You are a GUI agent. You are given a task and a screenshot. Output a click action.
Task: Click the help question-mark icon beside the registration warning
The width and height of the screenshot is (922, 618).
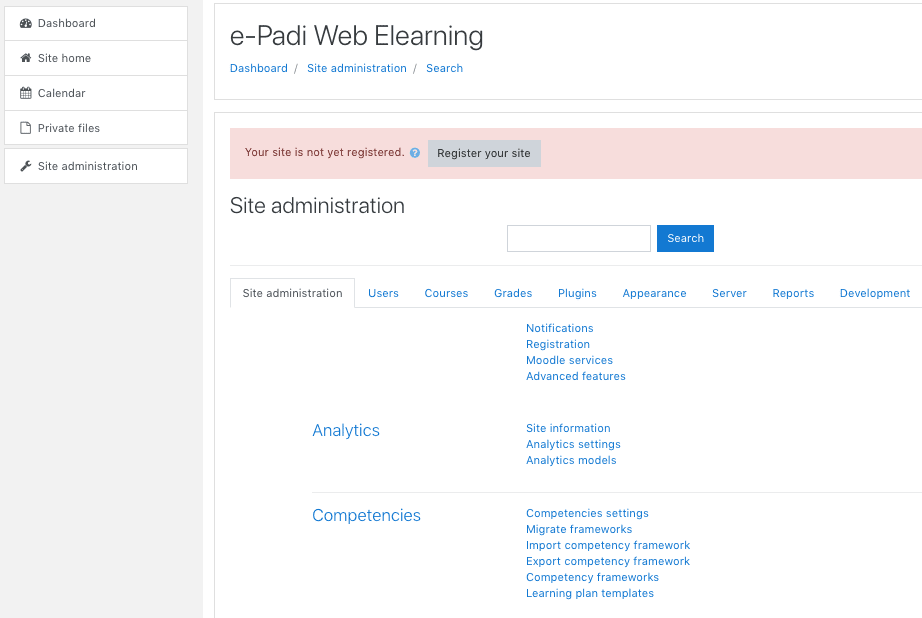click(414, 153)
